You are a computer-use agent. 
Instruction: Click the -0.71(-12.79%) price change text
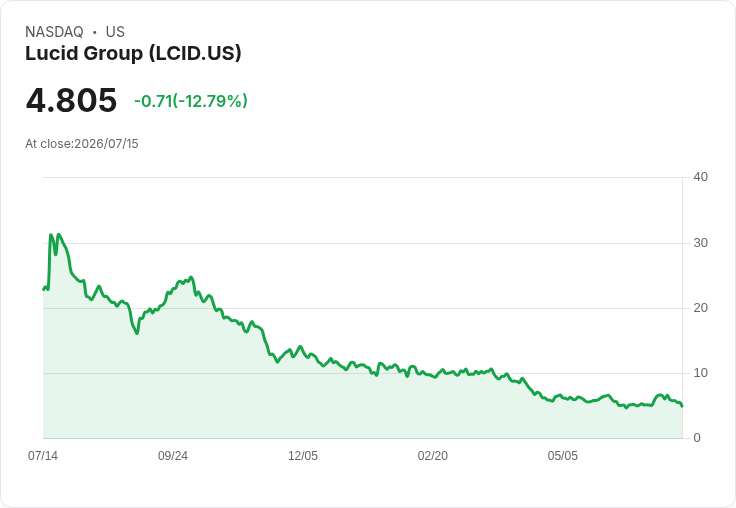(x=191, y=101)
